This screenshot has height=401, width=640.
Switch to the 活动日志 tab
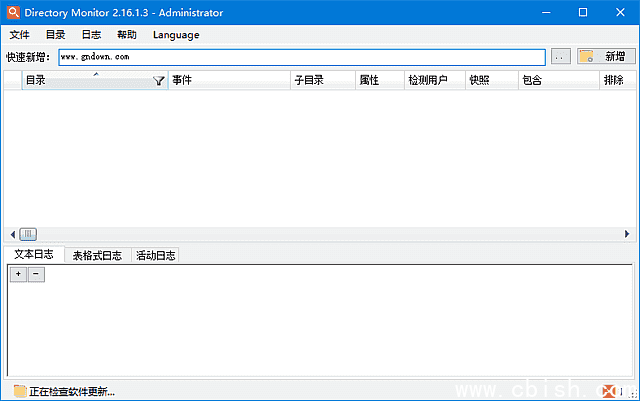[x=156, y=256]
